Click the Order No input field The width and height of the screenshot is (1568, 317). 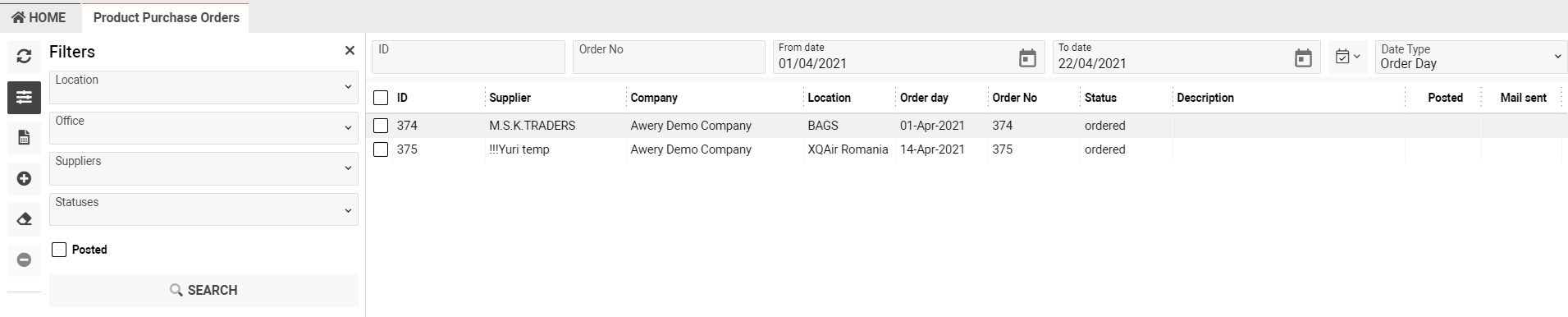click(x=669, y=57)
